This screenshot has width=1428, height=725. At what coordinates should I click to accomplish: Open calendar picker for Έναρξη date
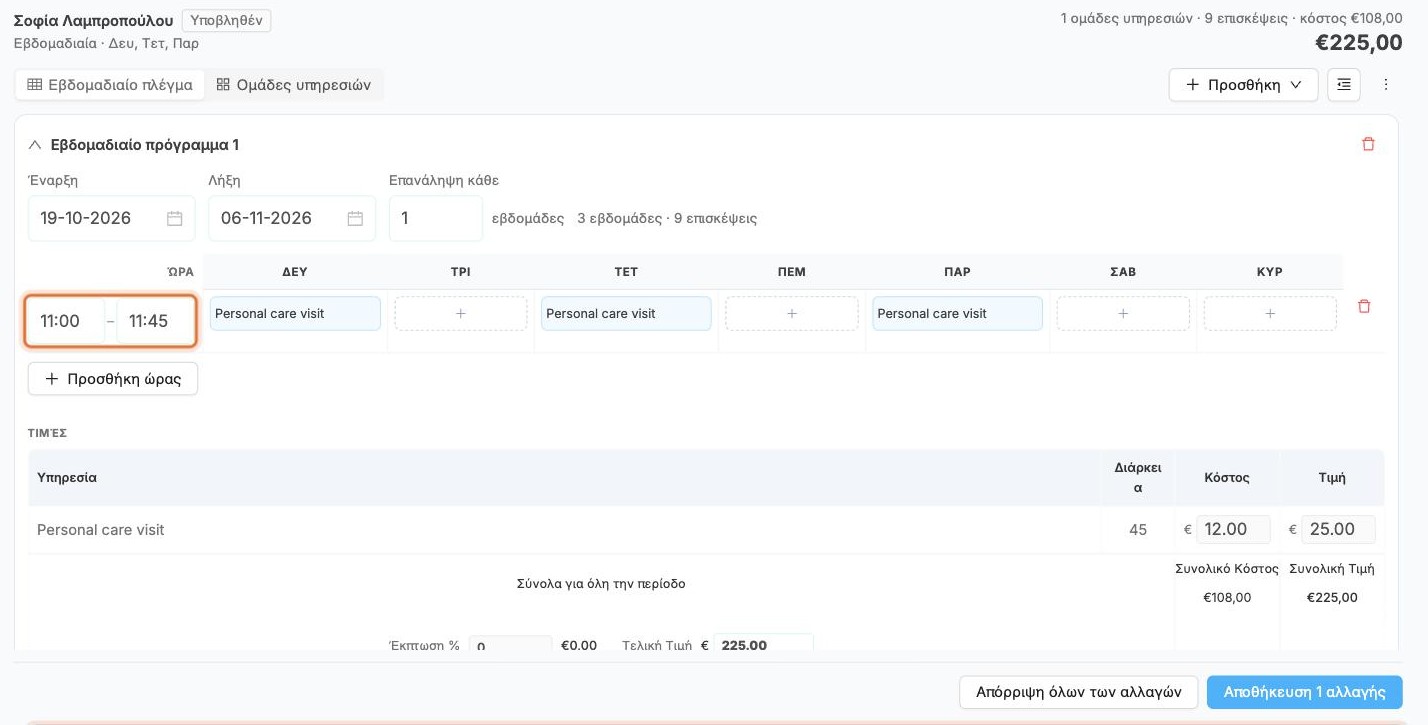(x=174, y=218)
